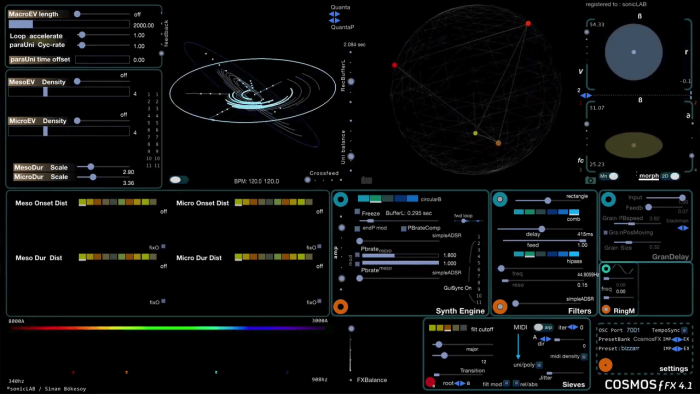Viewport: 700px width, 394px height.
Task: Select the green segment in circularB selector
Action: [375, 199]
